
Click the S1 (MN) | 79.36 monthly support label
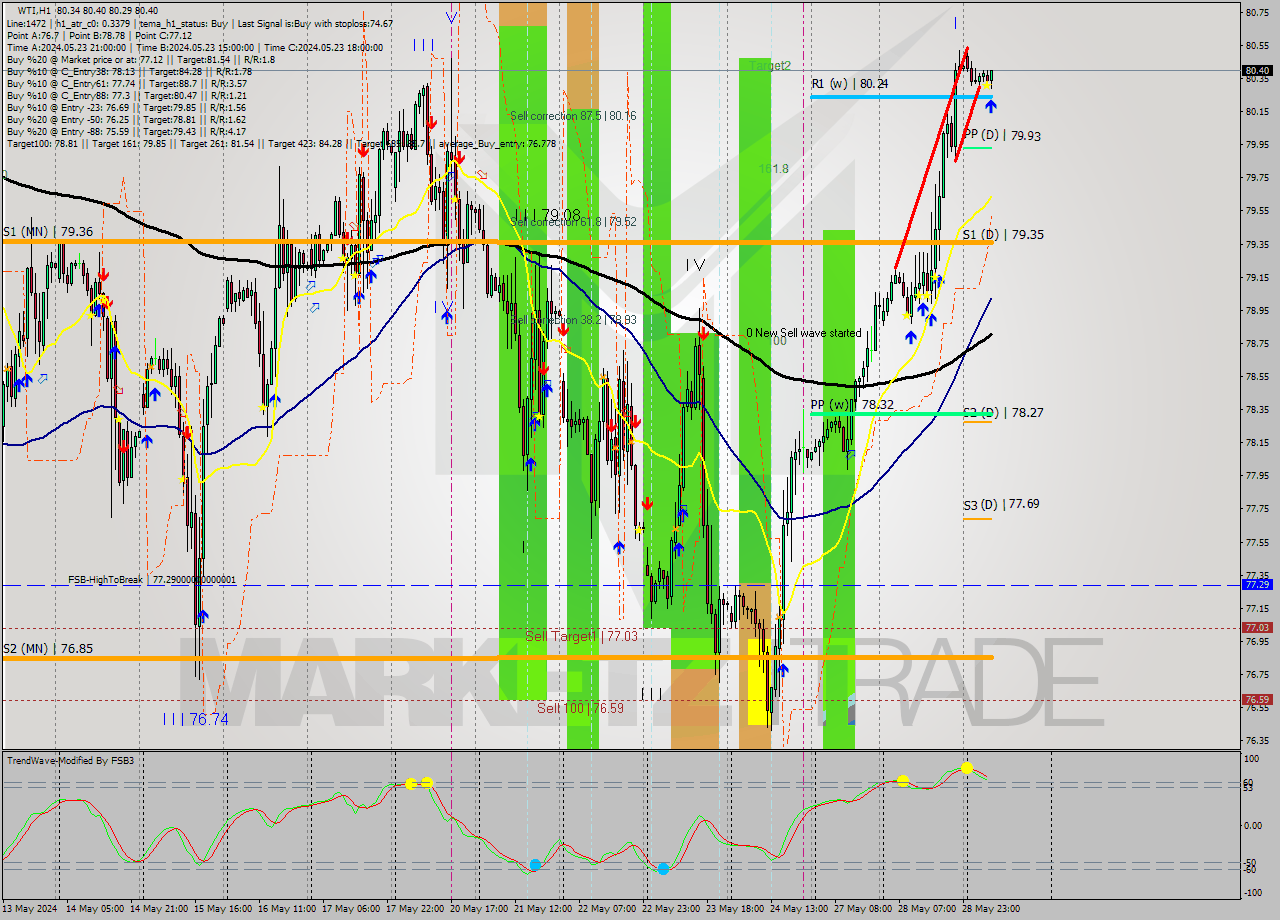click(x=48, y=231)
